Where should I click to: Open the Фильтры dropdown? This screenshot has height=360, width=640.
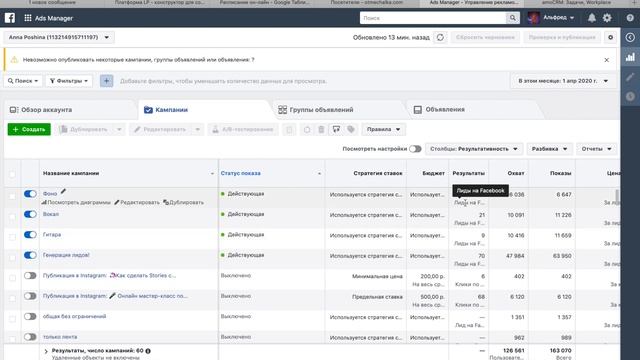[x=69, y=81]
